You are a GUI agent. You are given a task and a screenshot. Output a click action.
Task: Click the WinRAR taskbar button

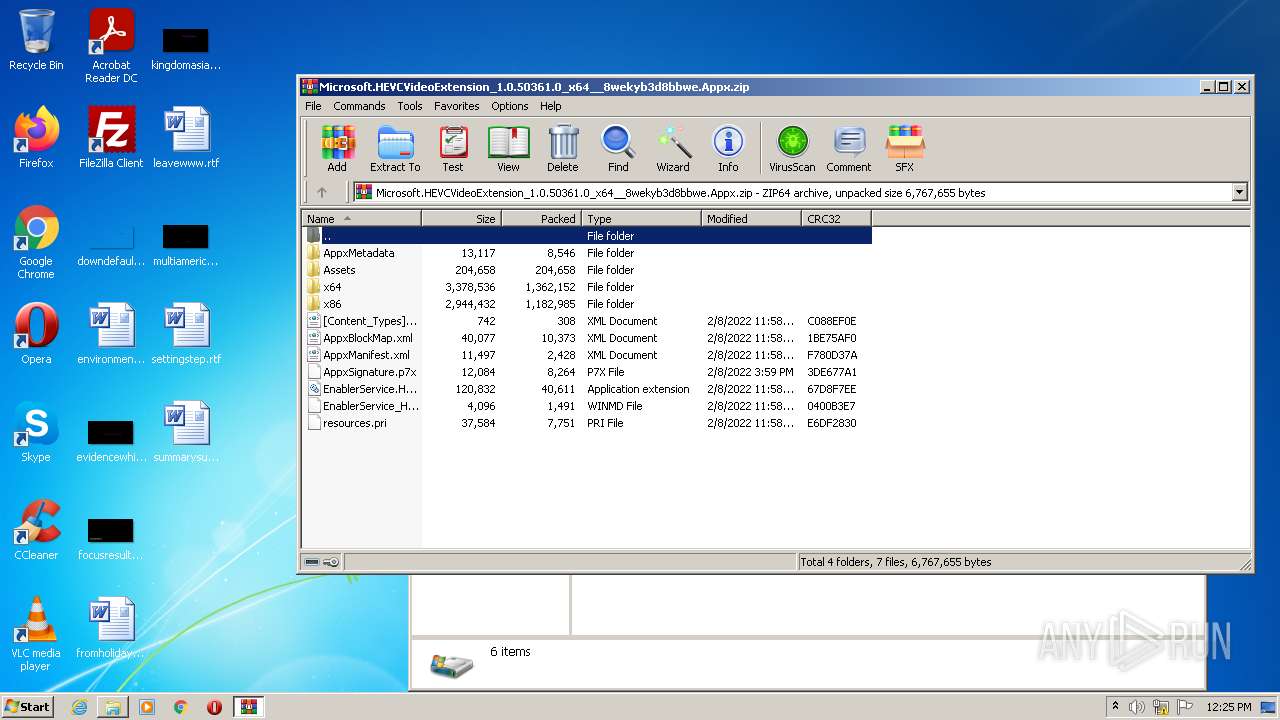(248, 707)
